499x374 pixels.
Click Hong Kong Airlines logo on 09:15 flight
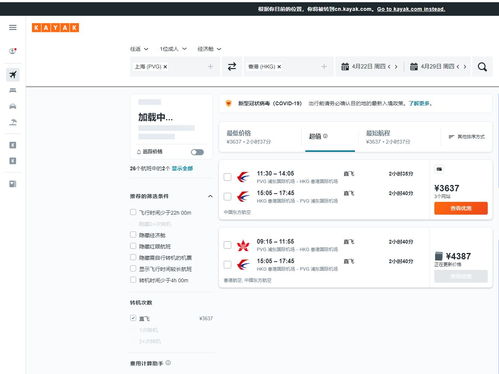click(x=243, y=246)
